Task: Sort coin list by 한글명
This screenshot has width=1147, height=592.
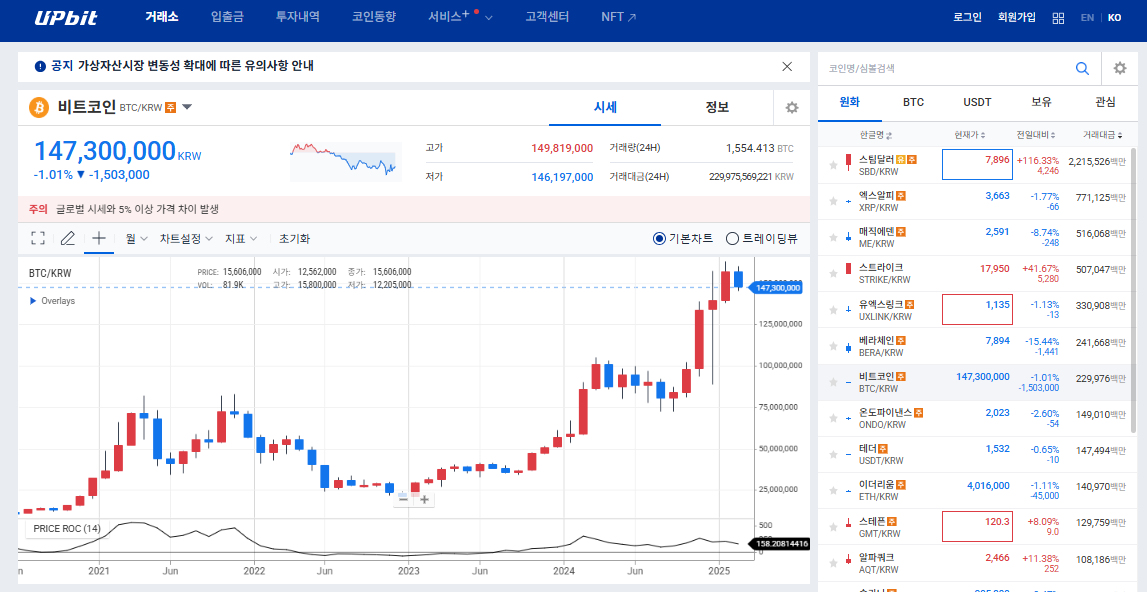Action: [876, 135]
